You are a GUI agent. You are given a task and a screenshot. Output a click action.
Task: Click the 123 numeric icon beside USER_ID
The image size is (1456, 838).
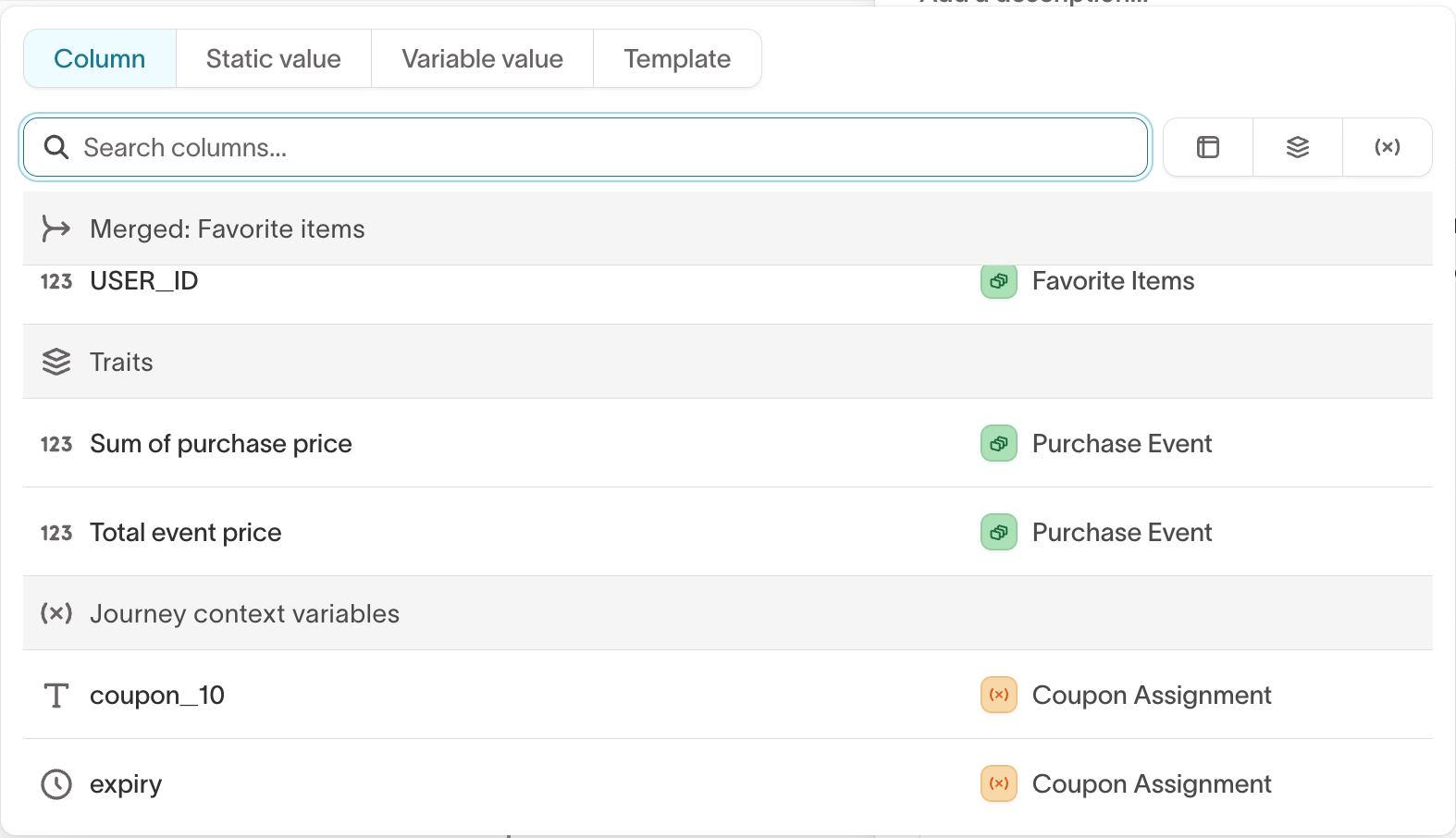point(56,281)
